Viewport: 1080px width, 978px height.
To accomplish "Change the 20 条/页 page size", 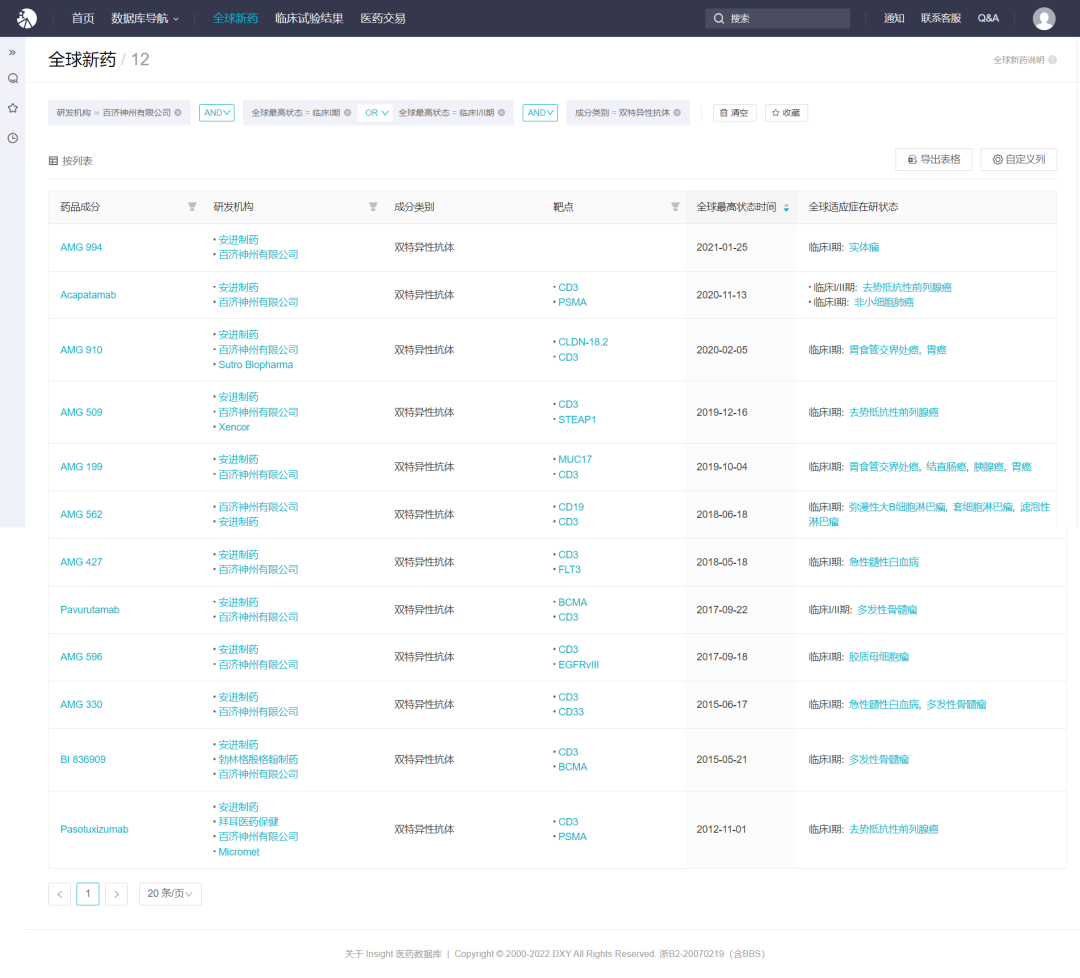I will click(170, 894).
